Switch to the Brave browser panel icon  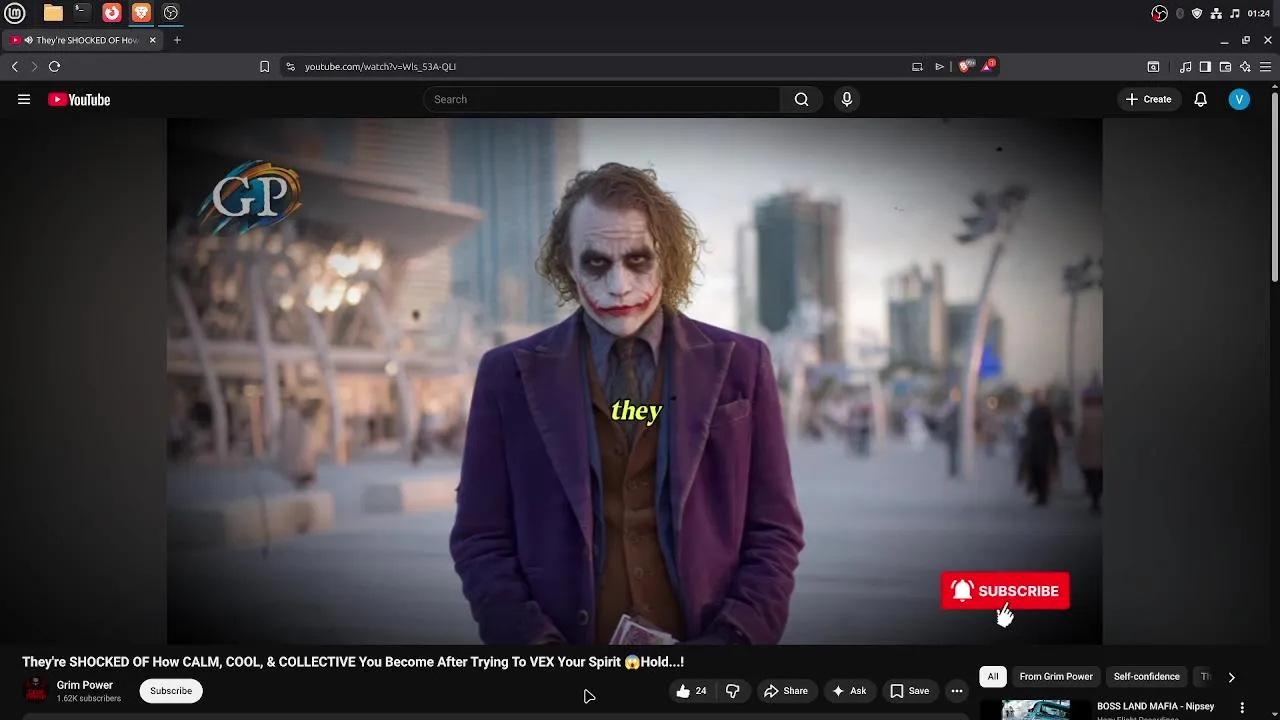tap(141, 13)
